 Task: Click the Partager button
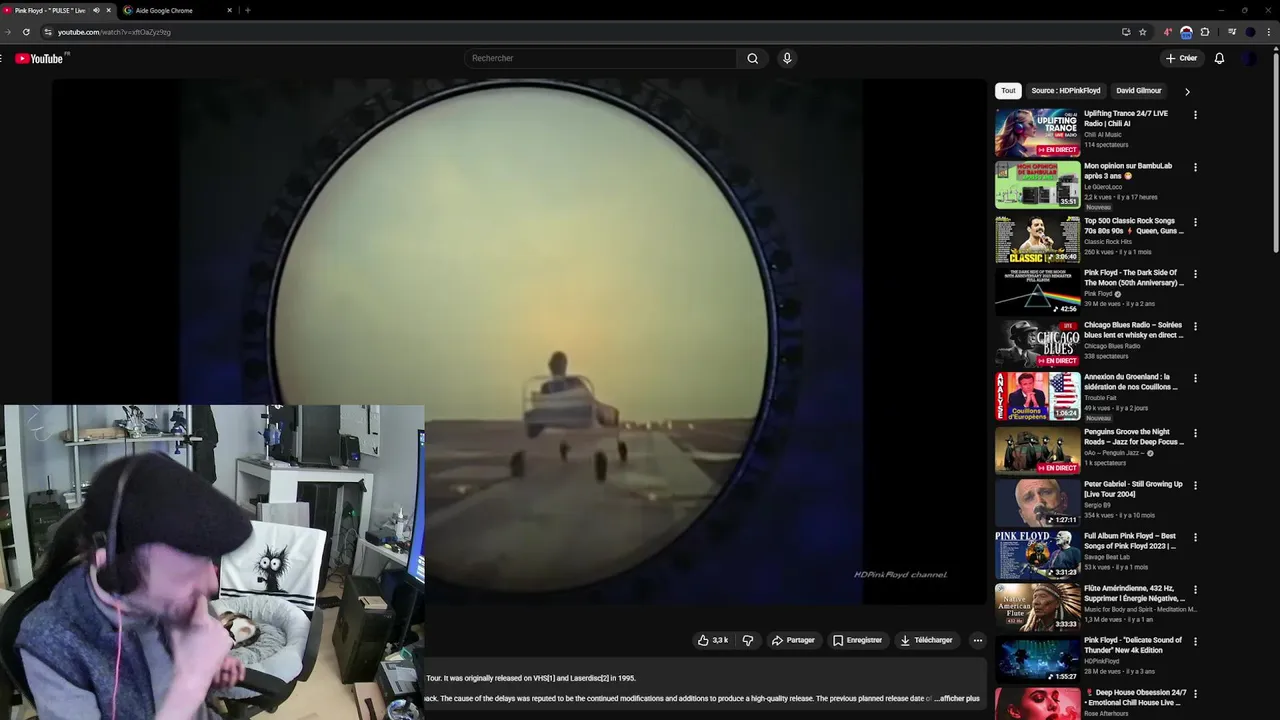click(793, 640)
